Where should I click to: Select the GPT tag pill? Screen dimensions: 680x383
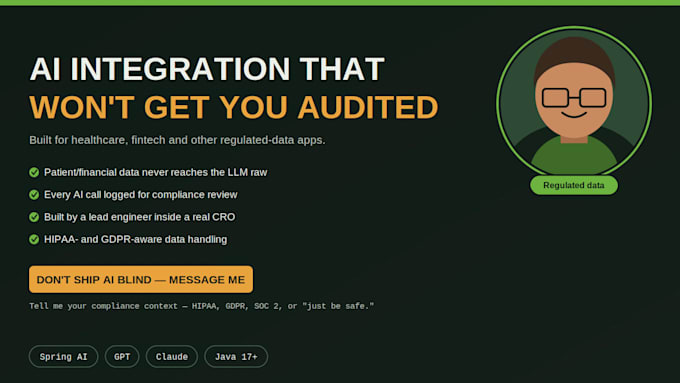[x=122, y=357]
